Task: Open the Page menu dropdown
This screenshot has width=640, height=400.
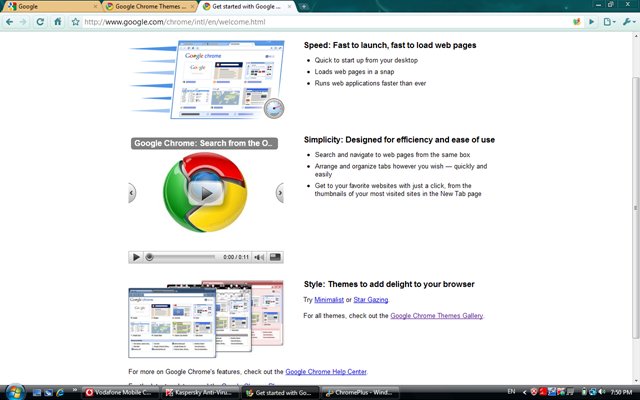Action: [x=609, y=22]
